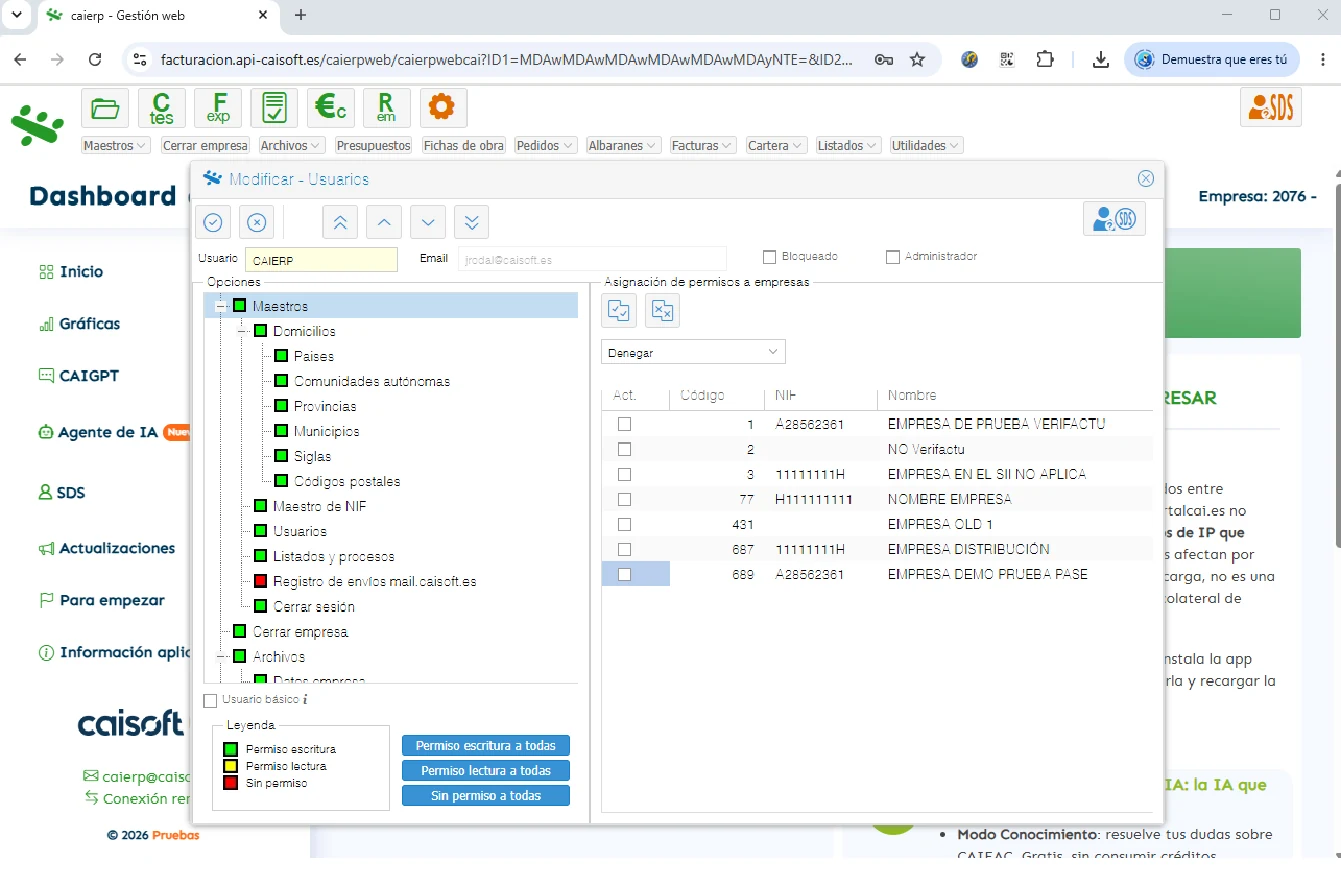Go to next record down arrow

tap(428, 221)
